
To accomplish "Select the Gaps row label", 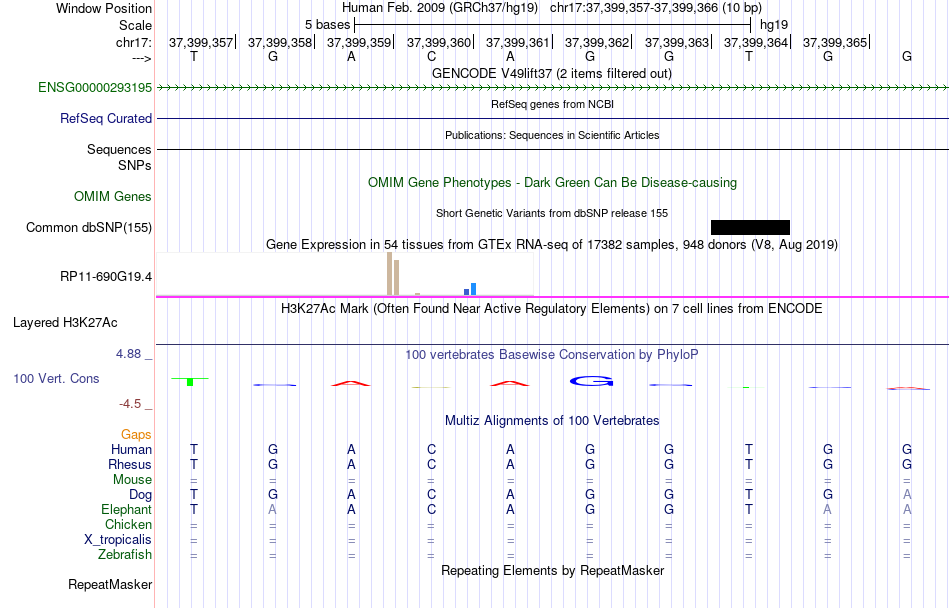I will (136, 434).
